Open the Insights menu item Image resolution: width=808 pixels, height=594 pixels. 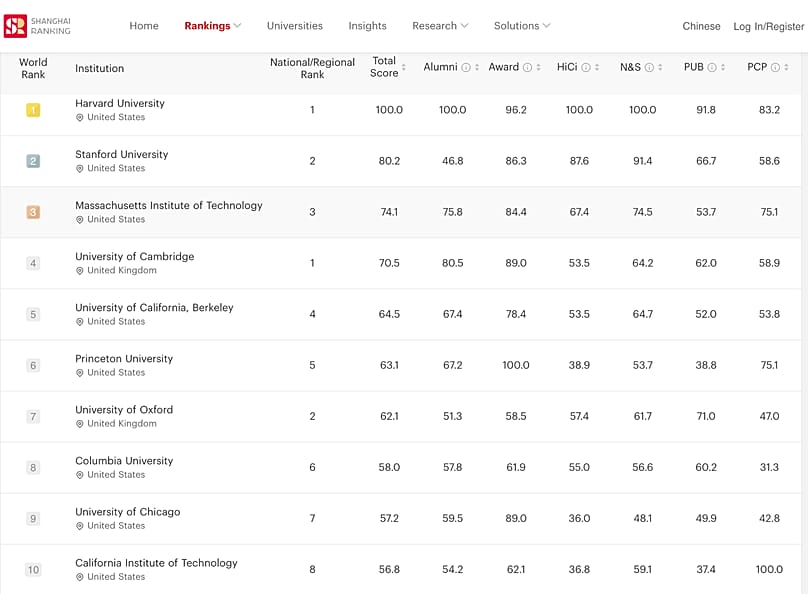tap(367, 26)
